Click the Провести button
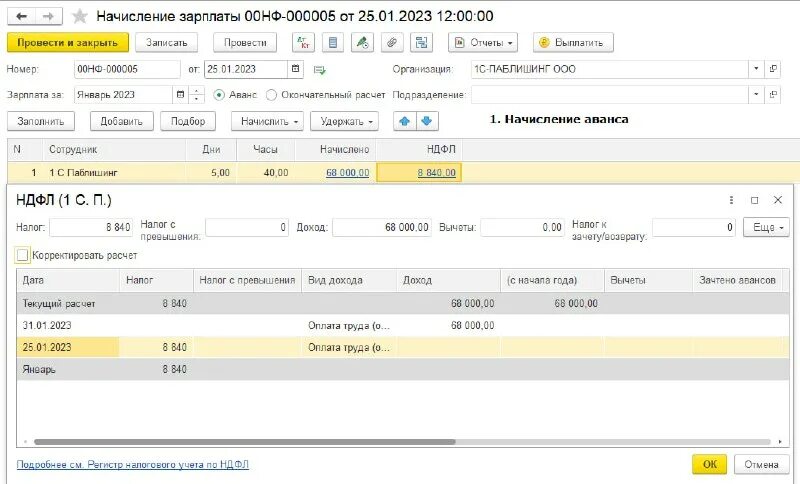 point(245,43)
